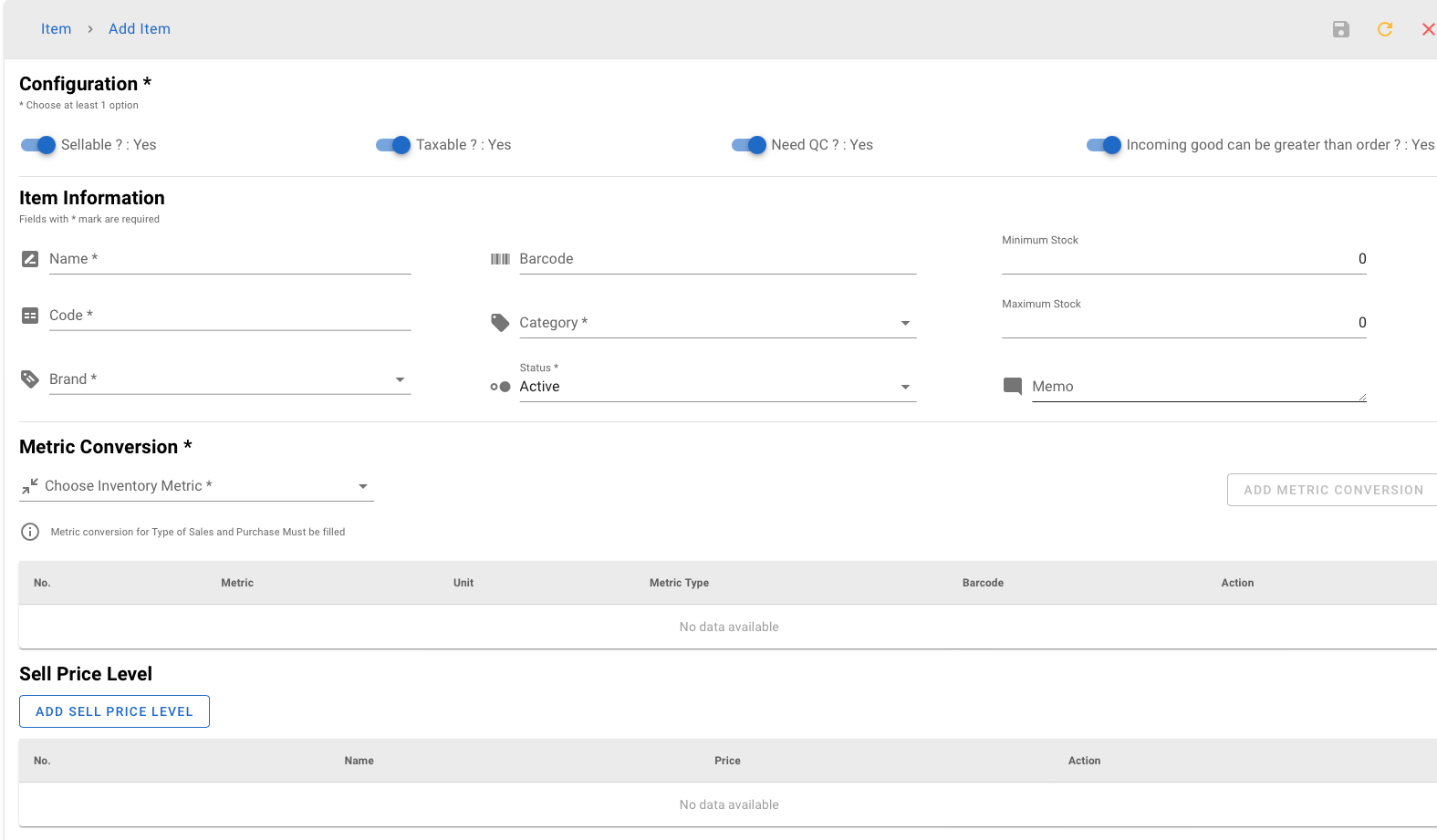Click the pencil icon beside Name field

pos(30,259)
